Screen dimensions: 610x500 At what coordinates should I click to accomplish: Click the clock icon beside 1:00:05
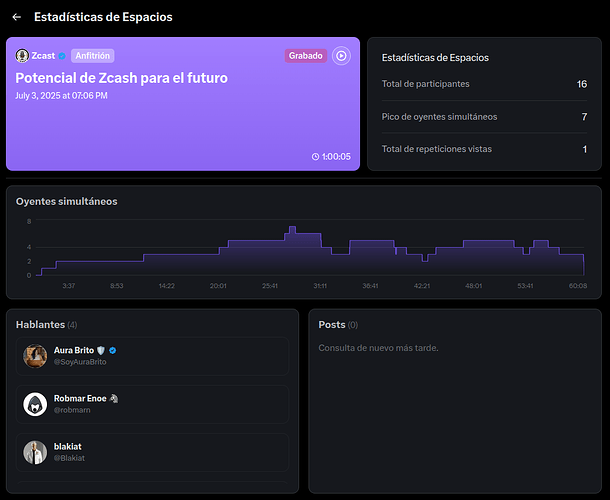click(x=316, y=156)
